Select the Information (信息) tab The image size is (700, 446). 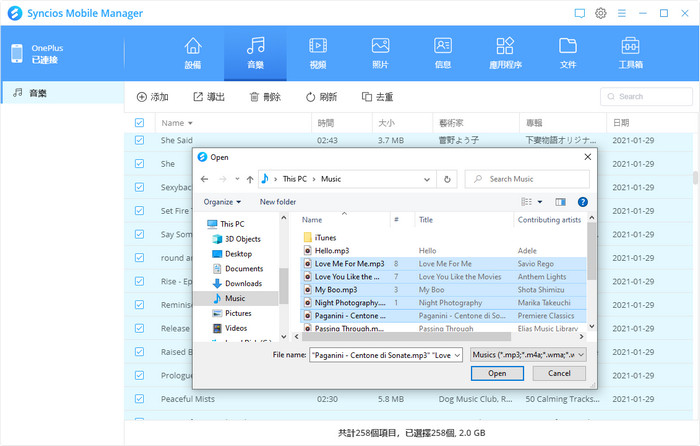(x=443, y=53)
